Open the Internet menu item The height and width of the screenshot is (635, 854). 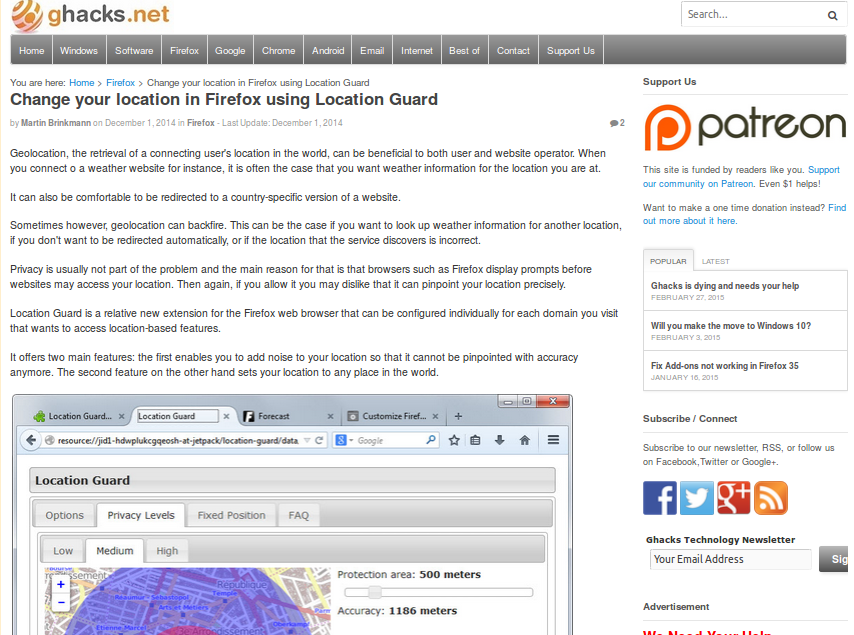tap(417, 50)
